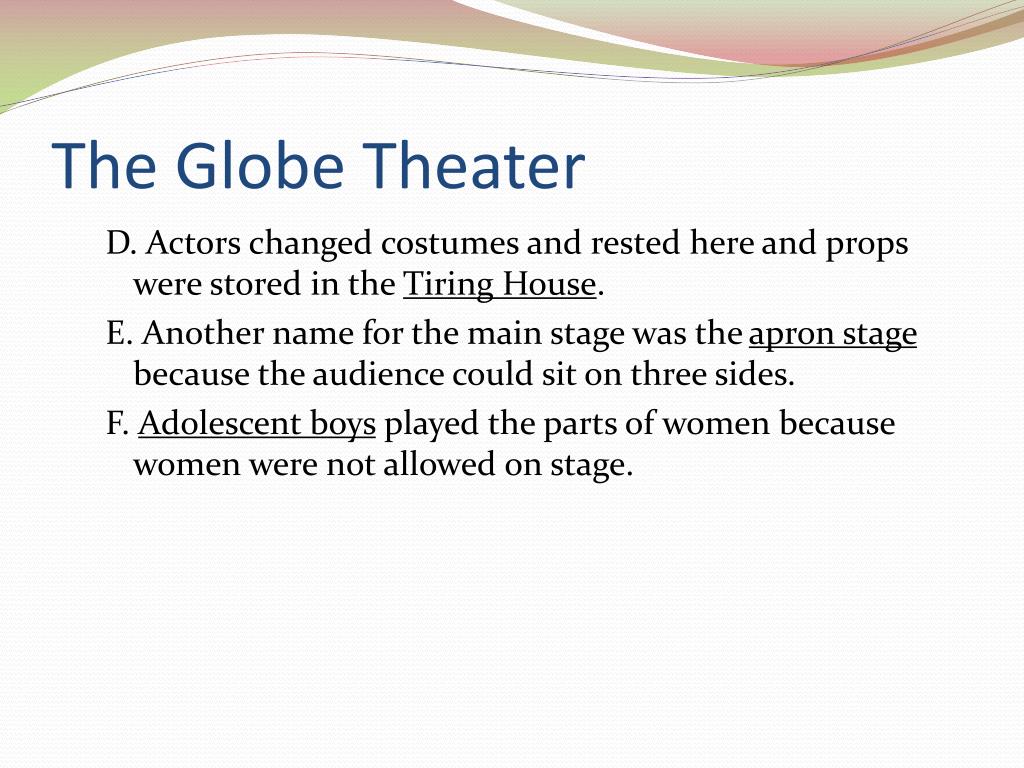Click the slide title 'The Globe Theater'
The image size is (1024, 768).
point(318,166)
